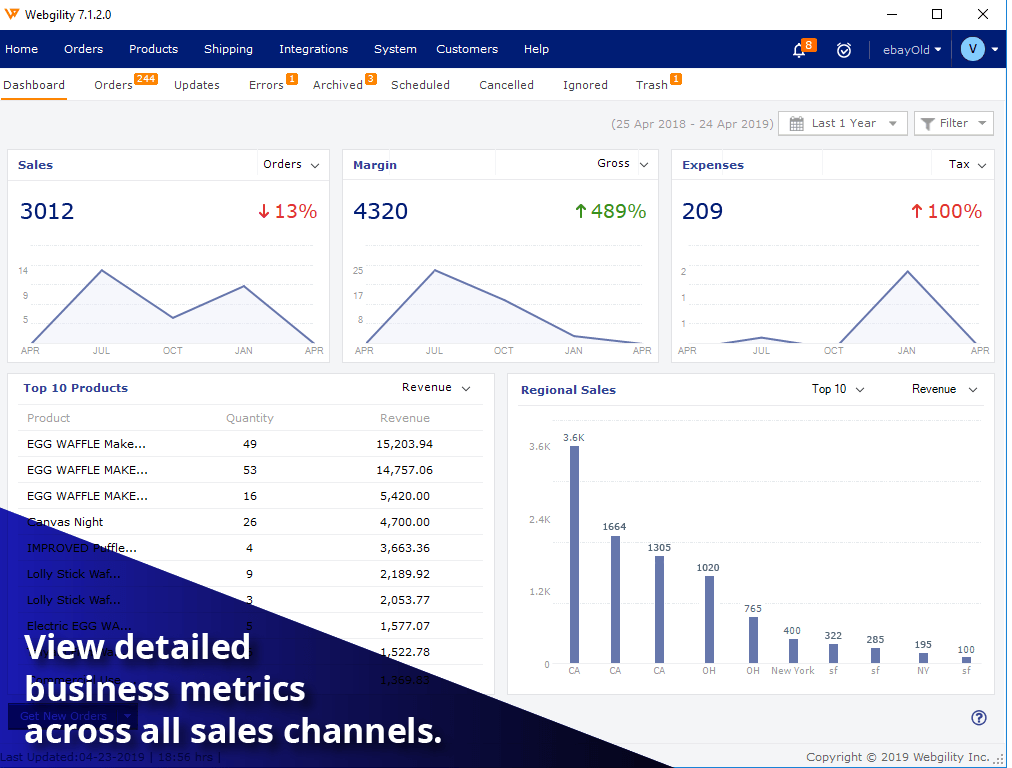Open the Filter dropdown
Screen dimensions: 1012x768
[x=954, y=123]
